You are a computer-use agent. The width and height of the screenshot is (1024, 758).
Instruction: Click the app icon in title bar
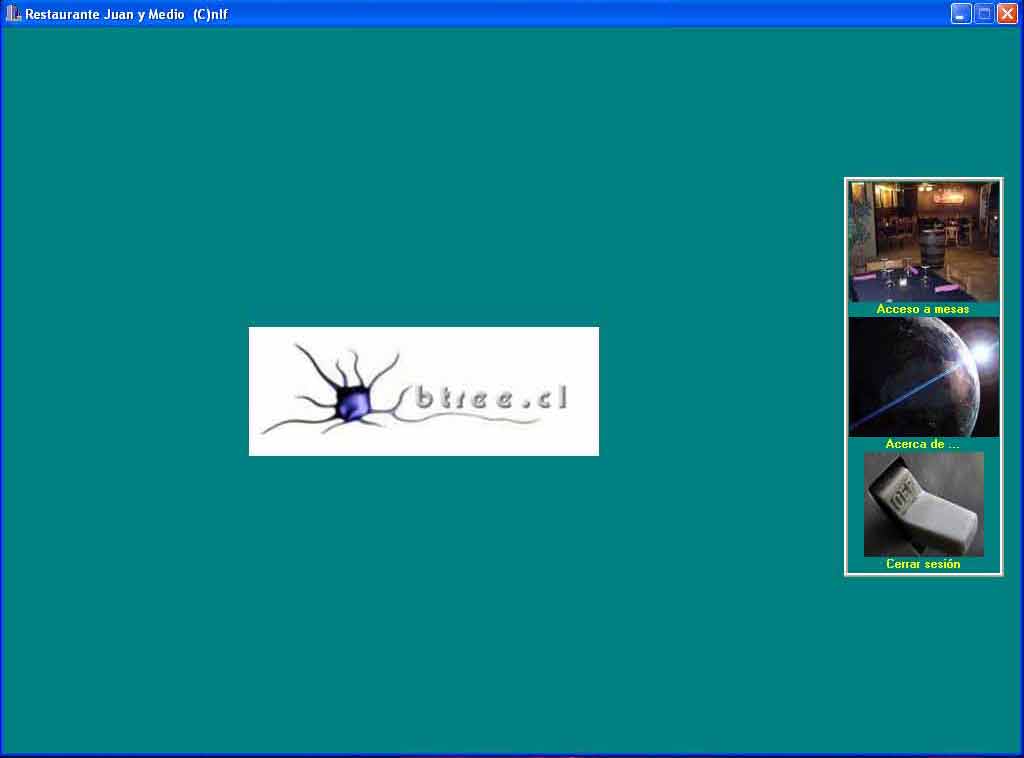(13, 14)
